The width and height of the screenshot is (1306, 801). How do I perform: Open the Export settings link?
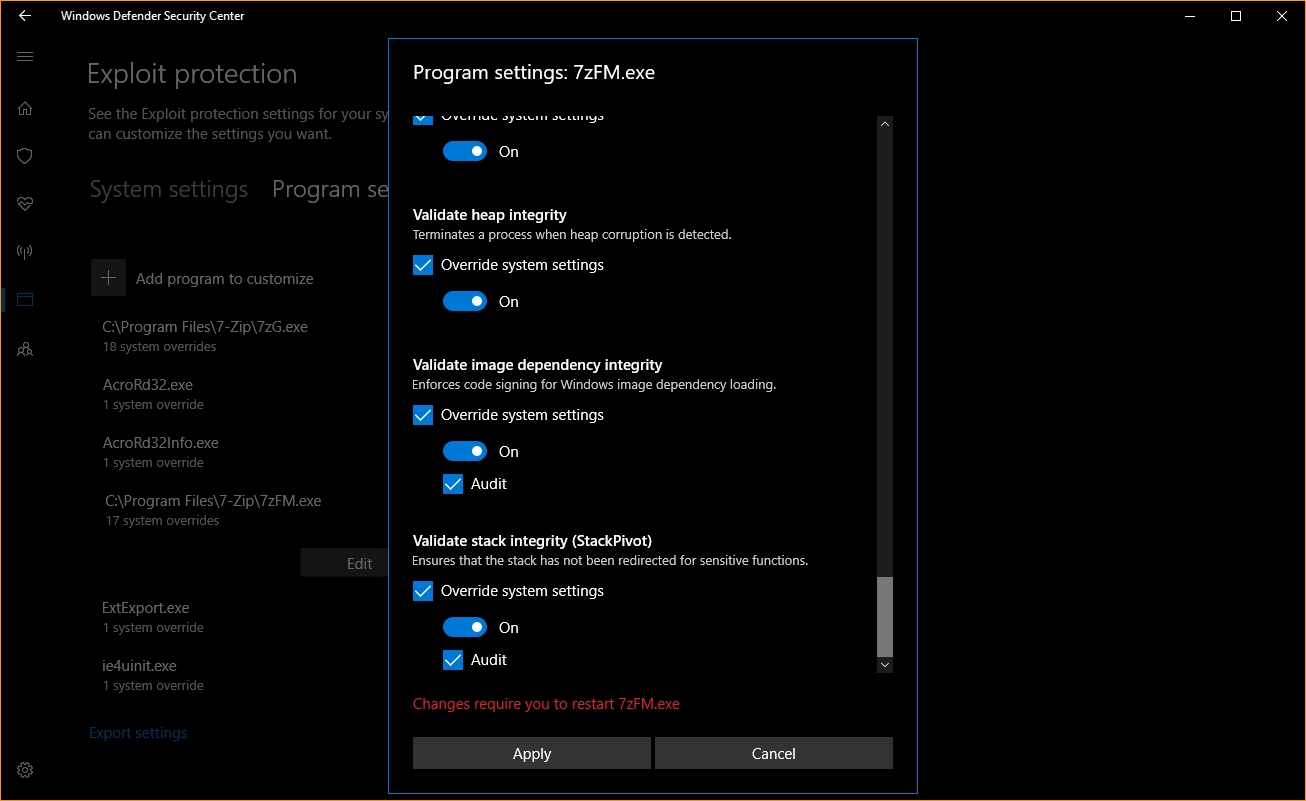coord(138,733)
